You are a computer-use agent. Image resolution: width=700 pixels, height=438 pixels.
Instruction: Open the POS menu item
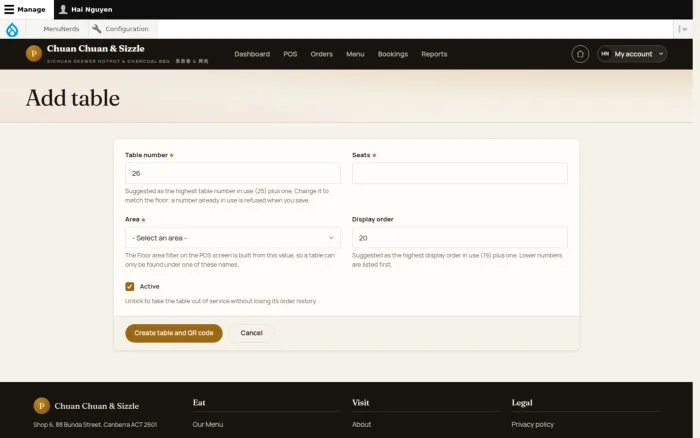pyautogui.click(x=290, y=54)
